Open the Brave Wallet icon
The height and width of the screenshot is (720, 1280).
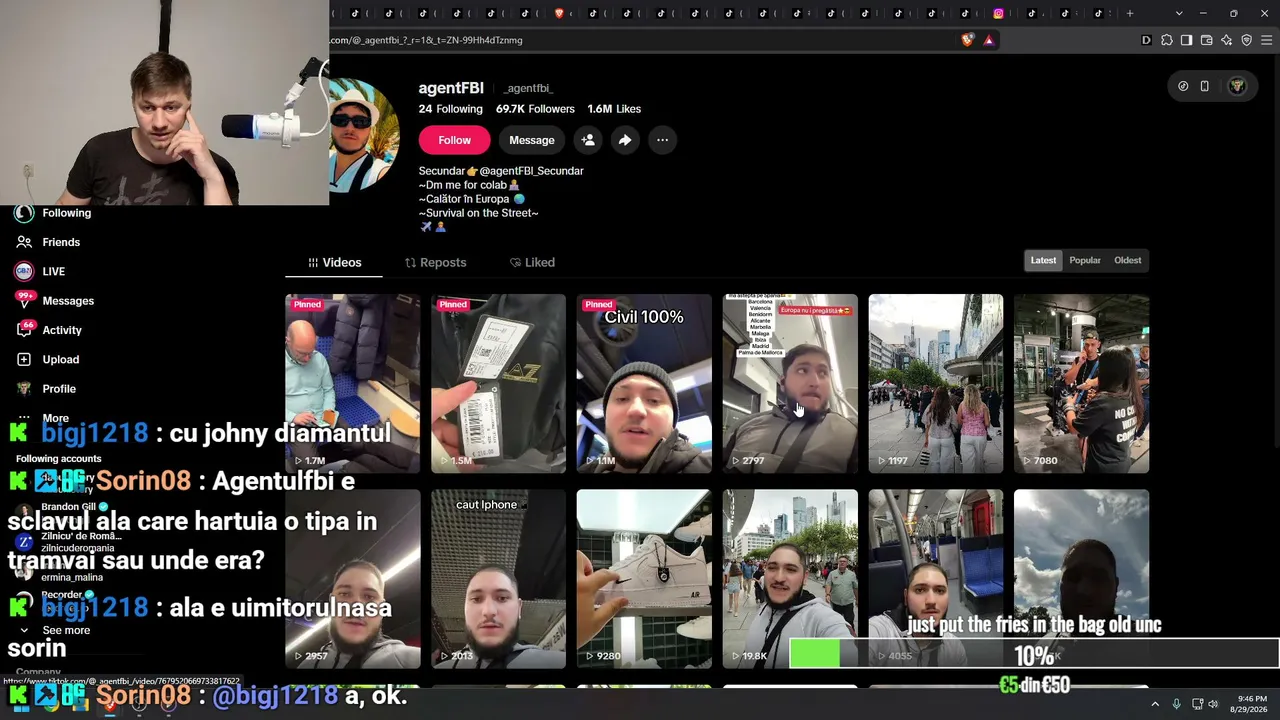(x=1206, y=40)
